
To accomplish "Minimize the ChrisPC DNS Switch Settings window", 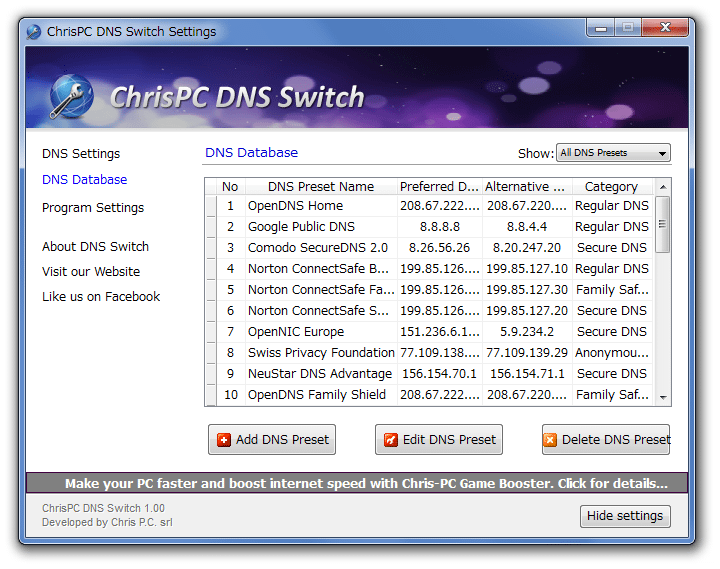I will pyautogui.click(x=601, y=28).
